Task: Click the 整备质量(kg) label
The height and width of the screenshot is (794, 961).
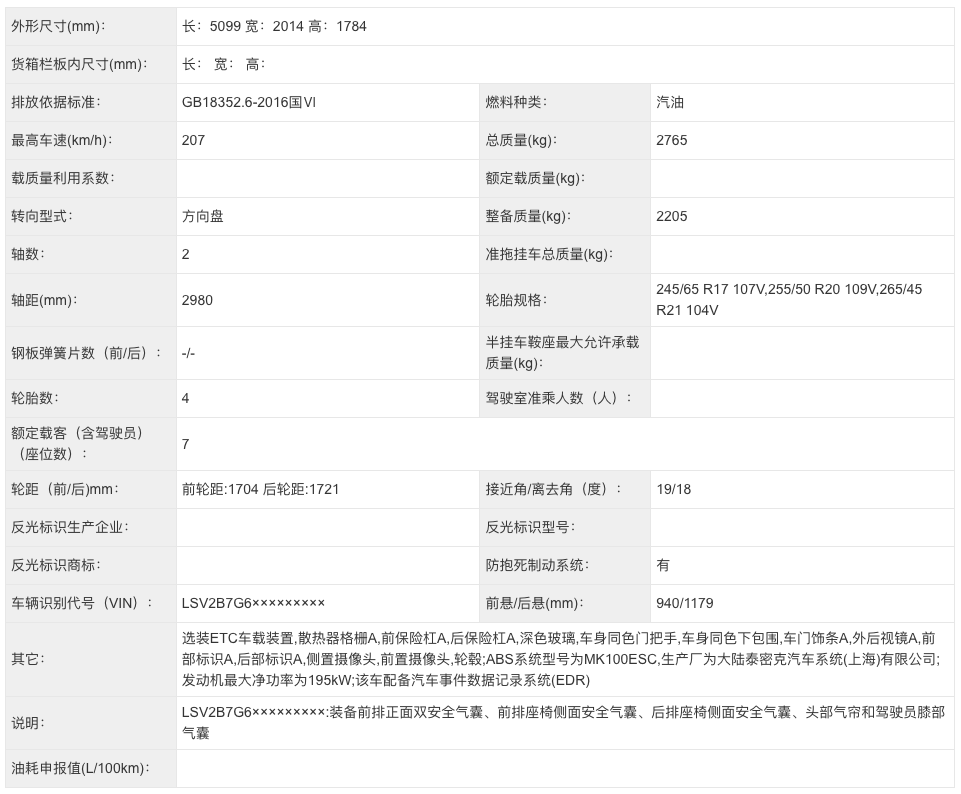Action: point(528,216)
